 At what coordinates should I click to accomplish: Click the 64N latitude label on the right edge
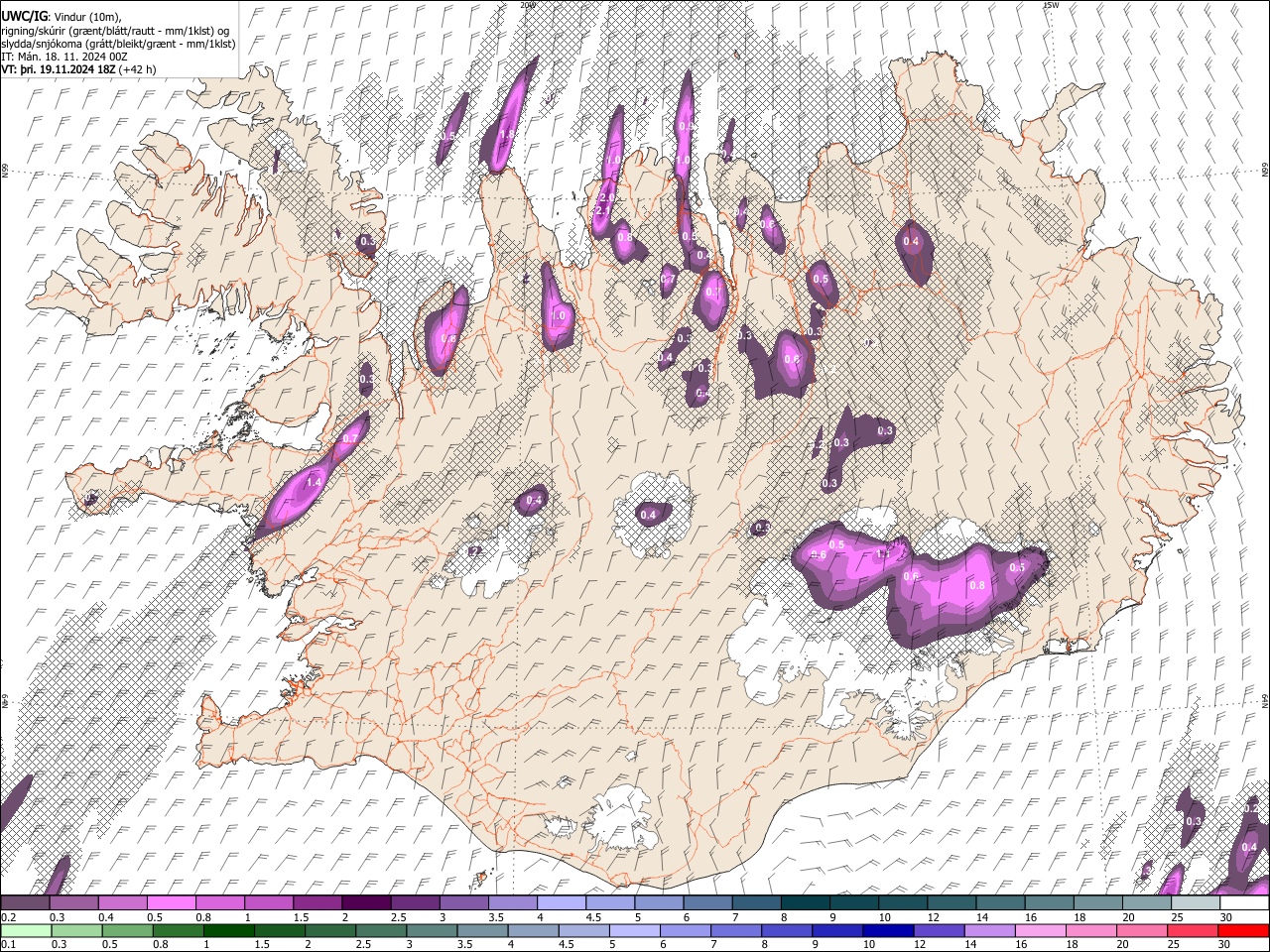1265,701
